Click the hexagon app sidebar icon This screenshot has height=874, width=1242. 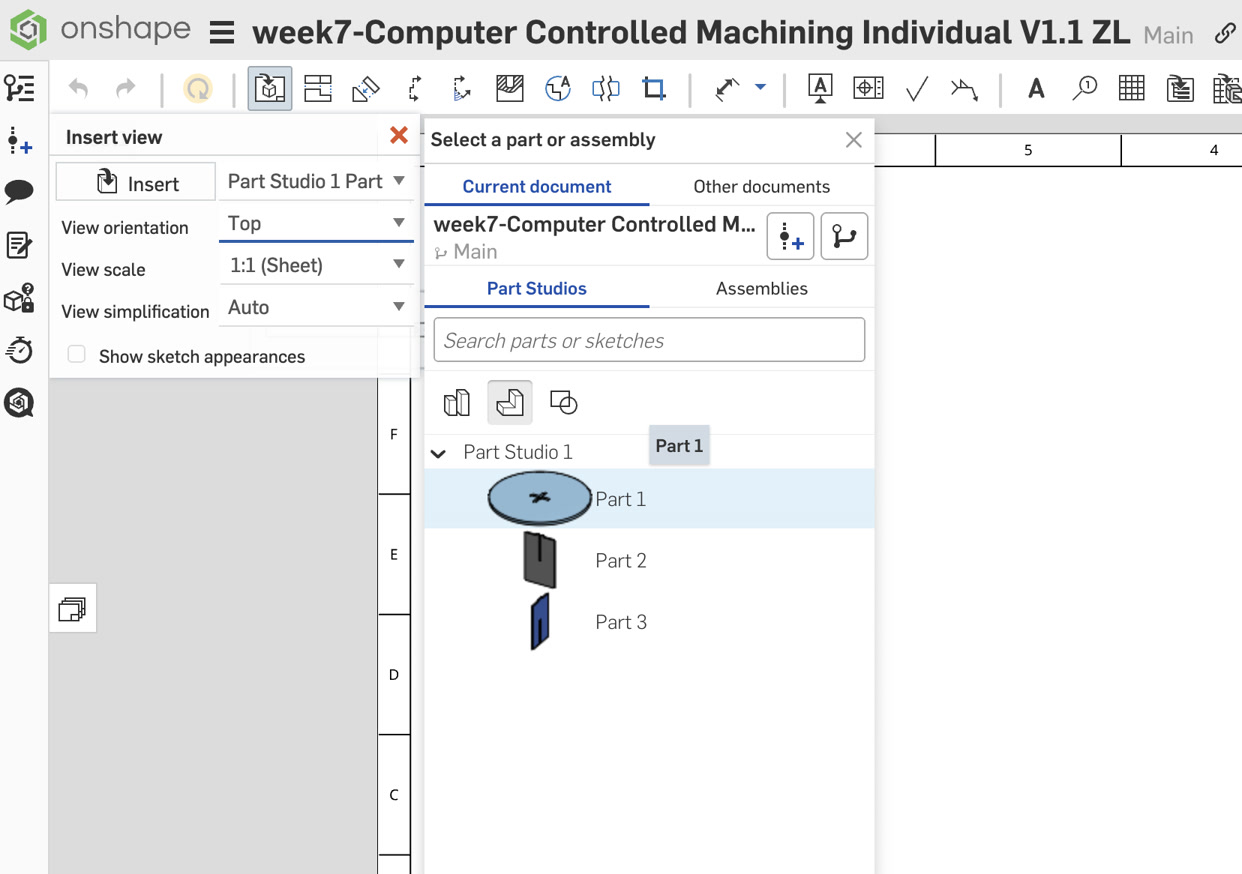tap(19, 403)
